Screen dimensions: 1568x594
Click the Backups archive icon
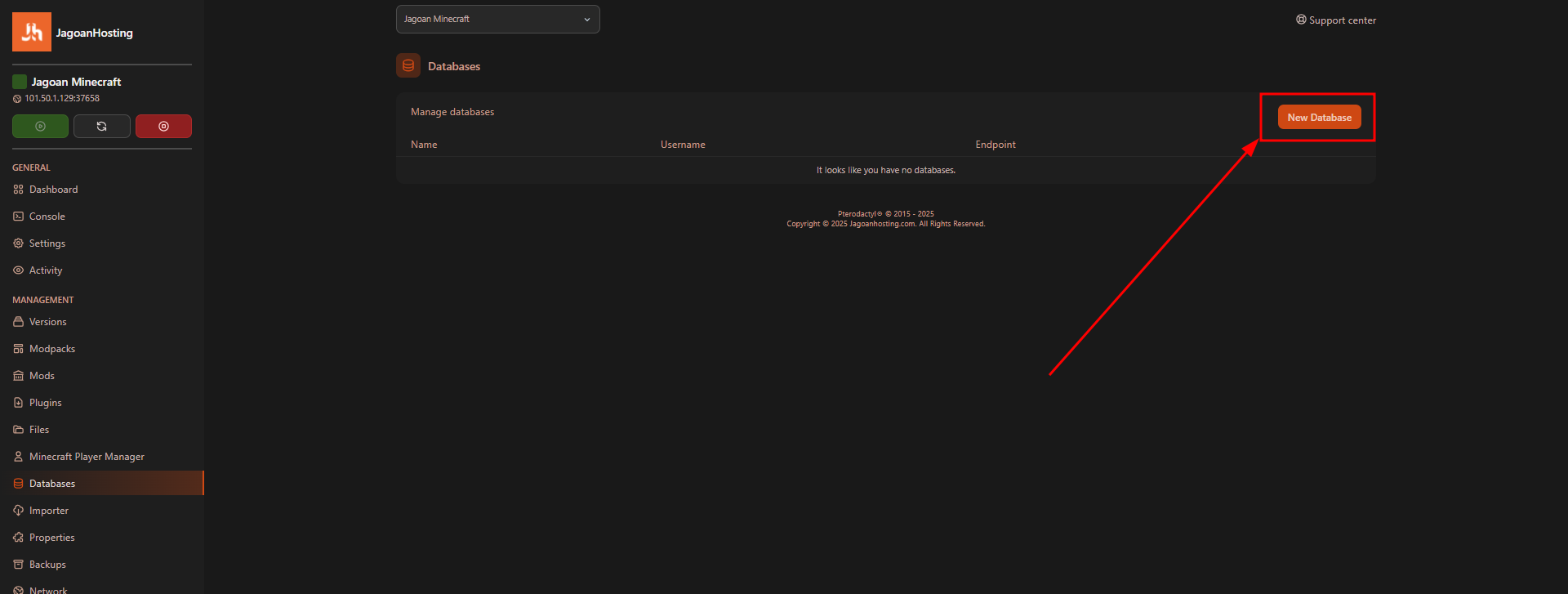[18, 565]
